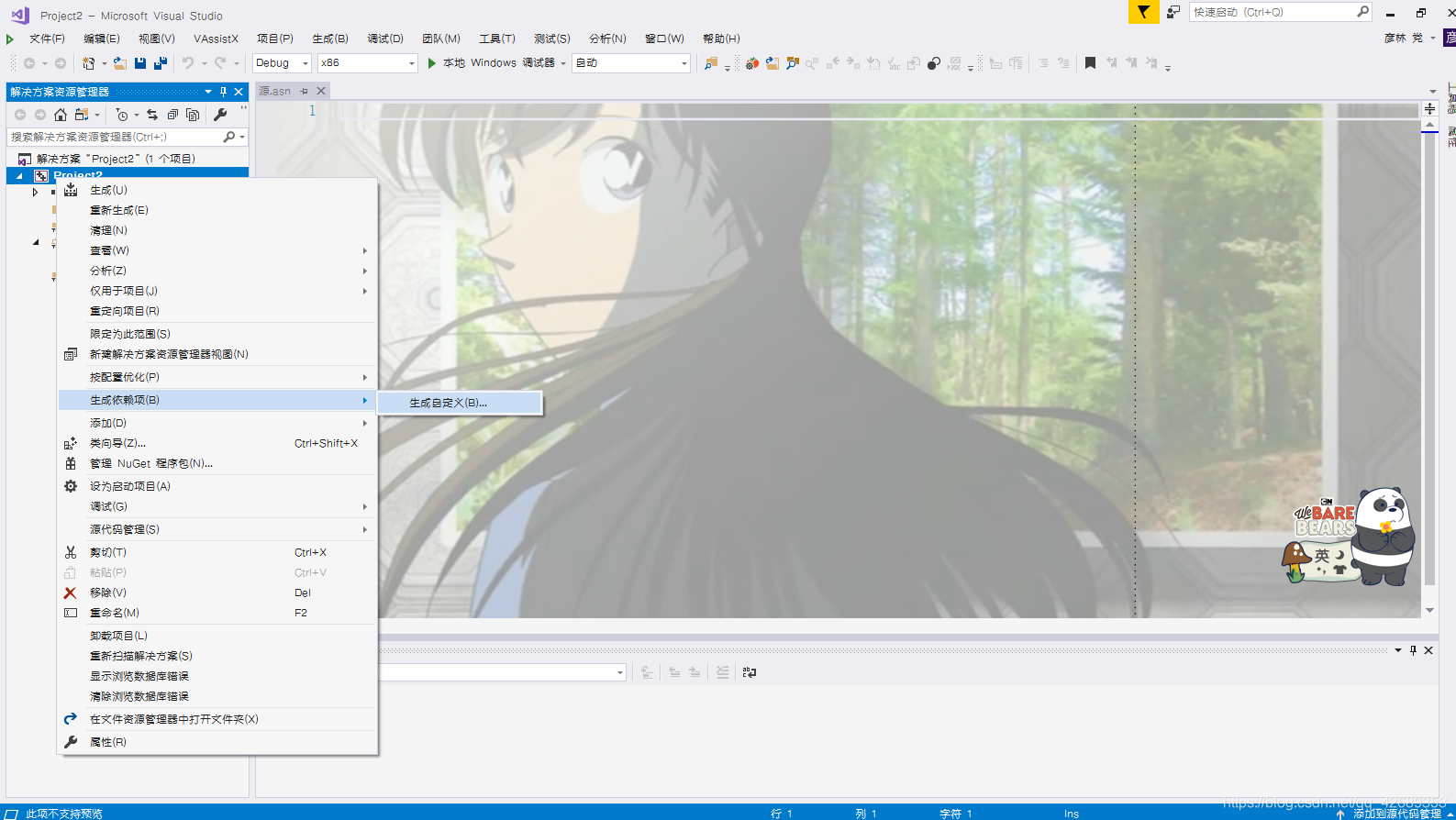Choose 管理 NuGet 程序包(N)... in context menu
1456x820 pixels.
click(x=217, y=463)
